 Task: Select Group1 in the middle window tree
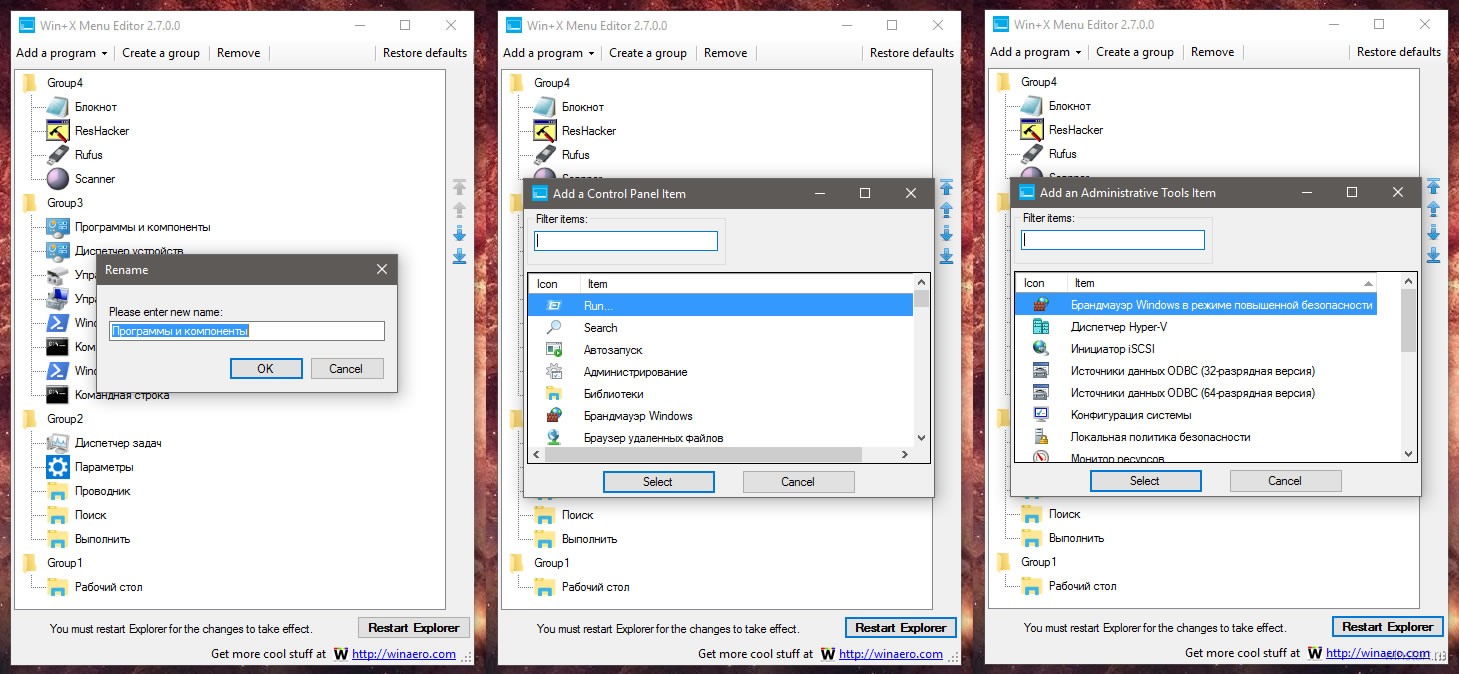click(552, 563)
